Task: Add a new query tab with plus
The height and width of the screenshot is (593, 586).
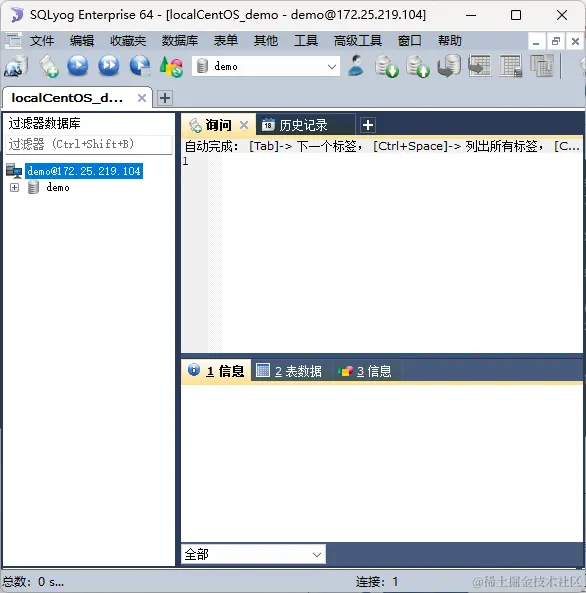Action: point(368,125)
